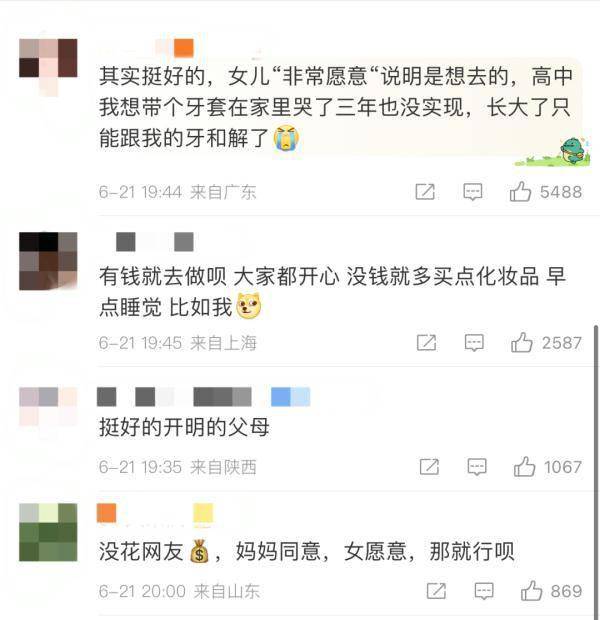Like the comment from 上海

pos(522,342)
